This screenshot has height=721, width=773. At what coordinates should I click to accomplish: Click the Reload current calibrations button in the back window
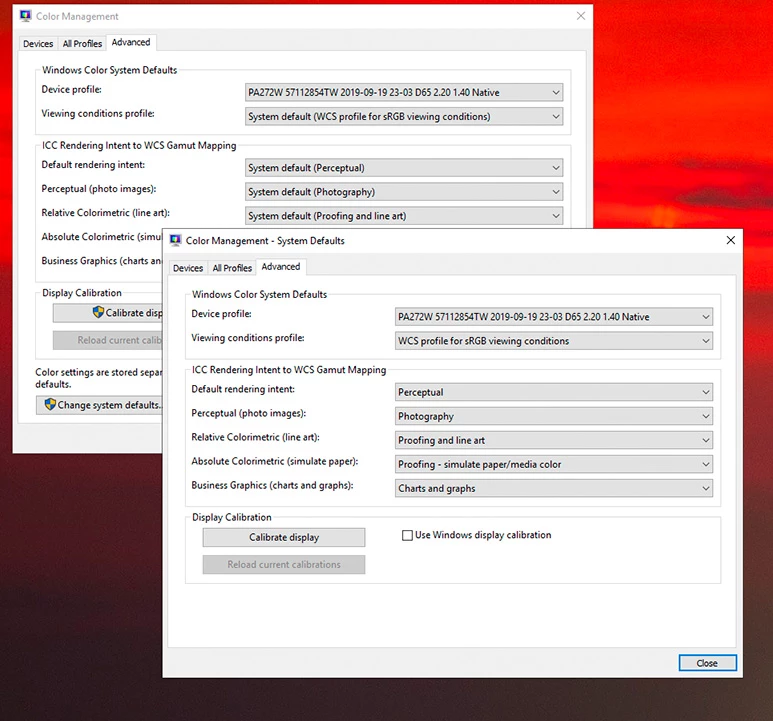108,340
